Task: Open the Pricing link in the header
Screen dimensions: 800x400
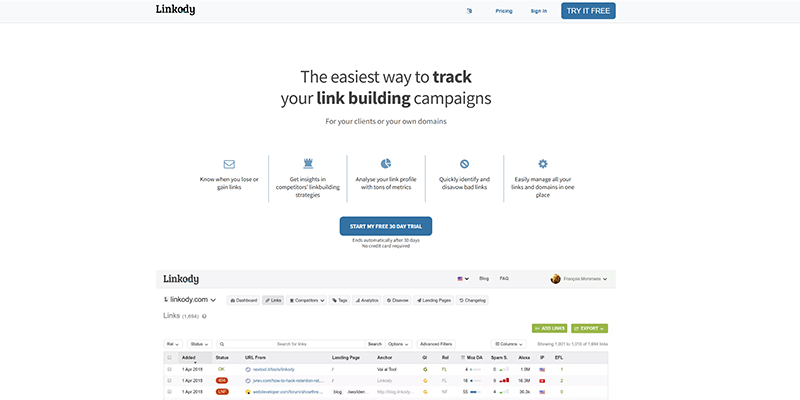Action: (504, 11)
